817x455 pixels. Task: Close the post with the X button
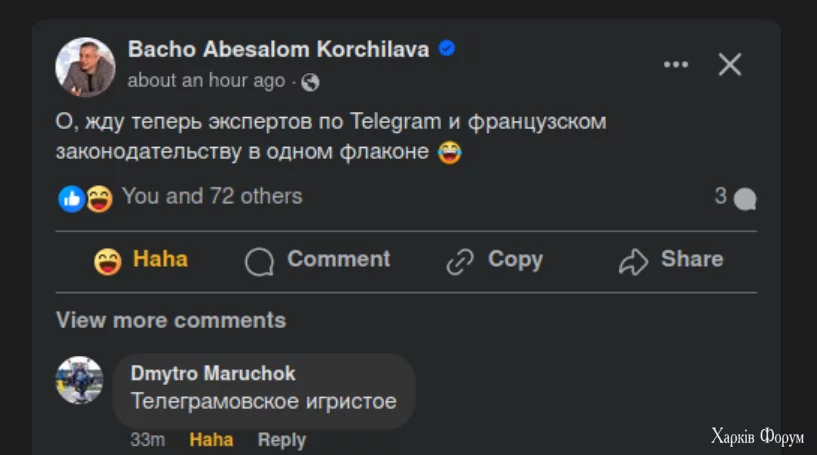pyautogui.click(x=730, y=65)
